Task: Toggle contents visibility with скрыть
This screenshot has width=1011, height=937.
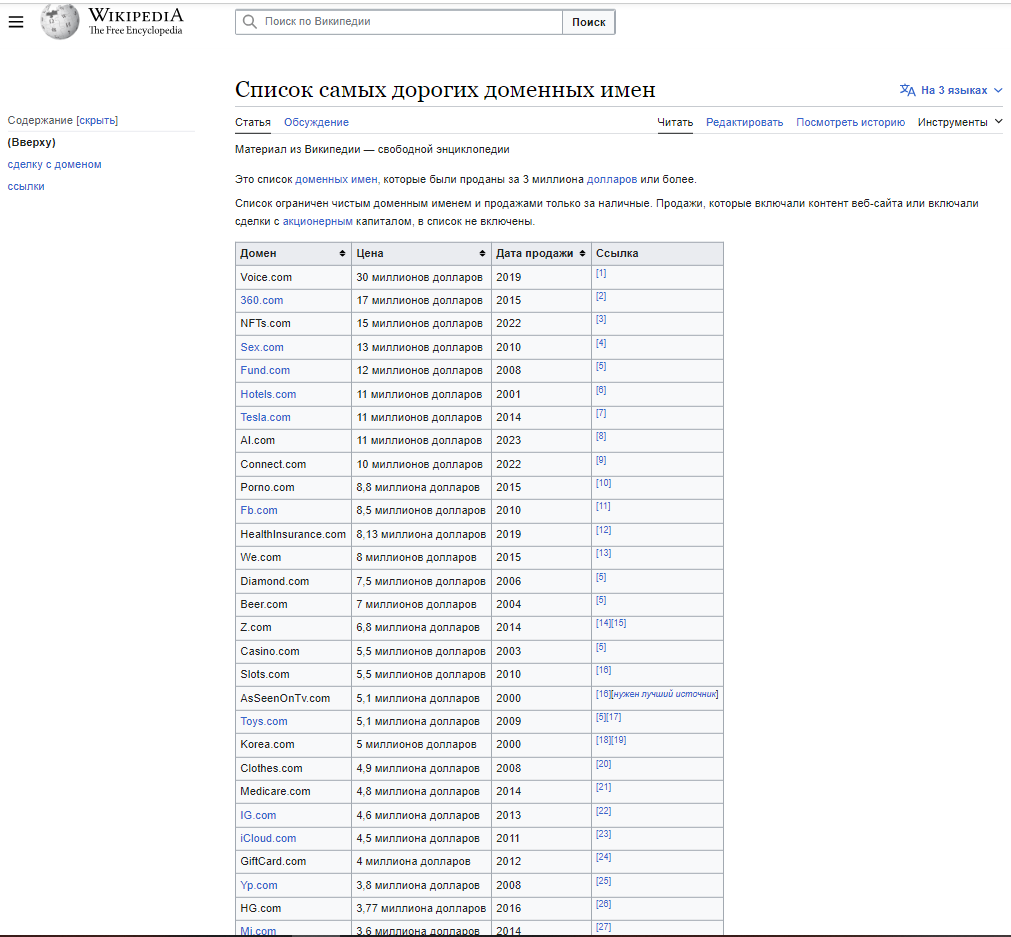Action: pyautogui.click(x=97, y=120)
